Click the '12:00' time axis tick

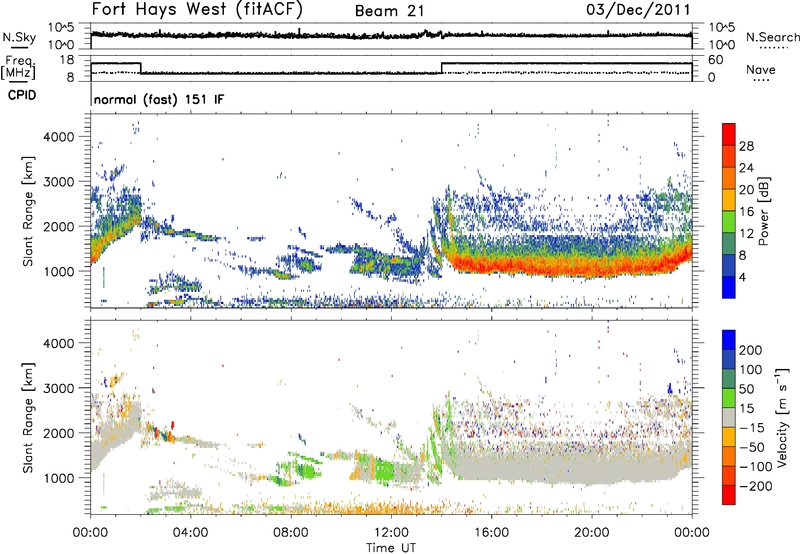coord(391,533)
